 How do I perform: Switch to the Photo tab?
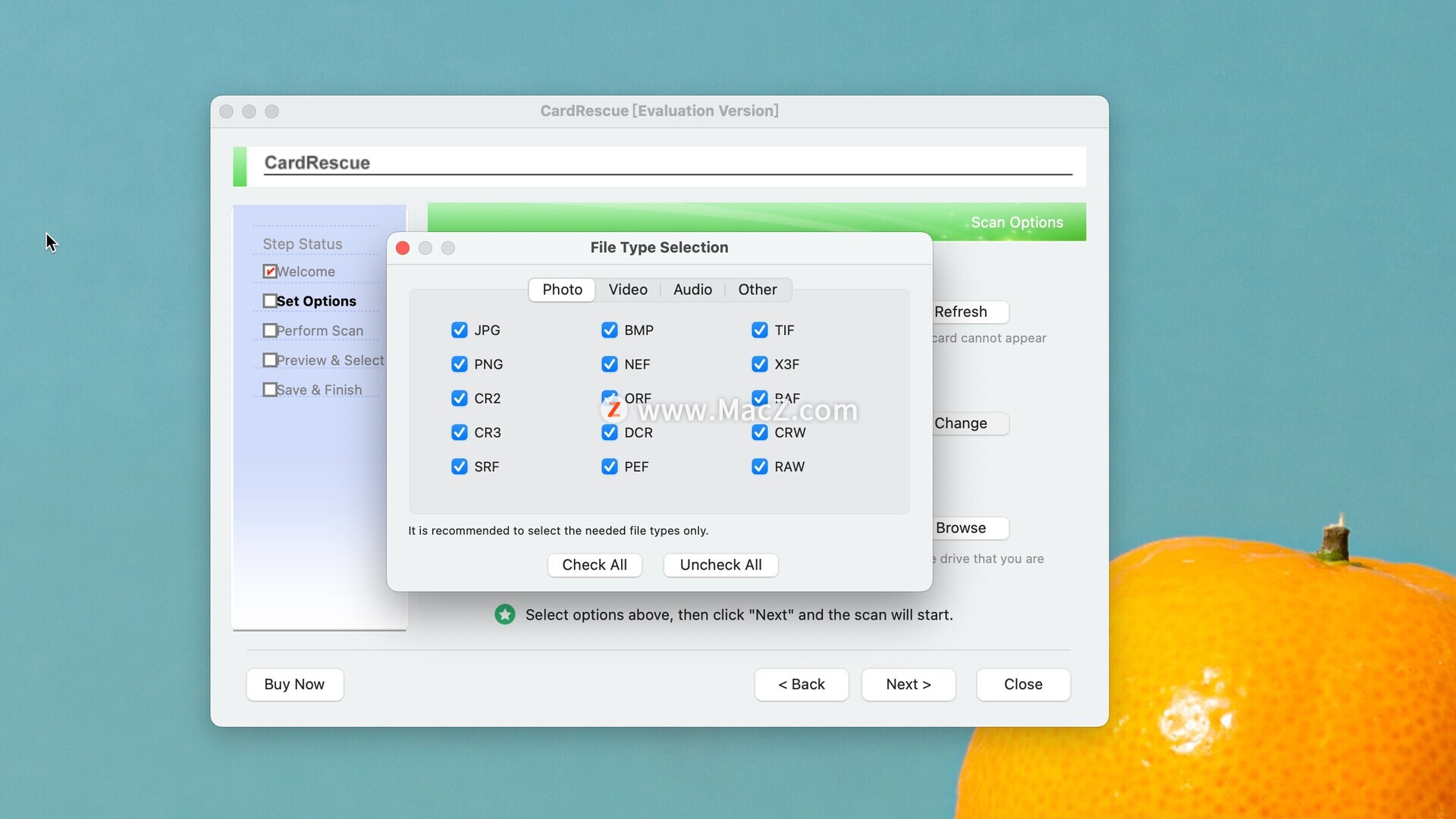(x=562, y=290)
